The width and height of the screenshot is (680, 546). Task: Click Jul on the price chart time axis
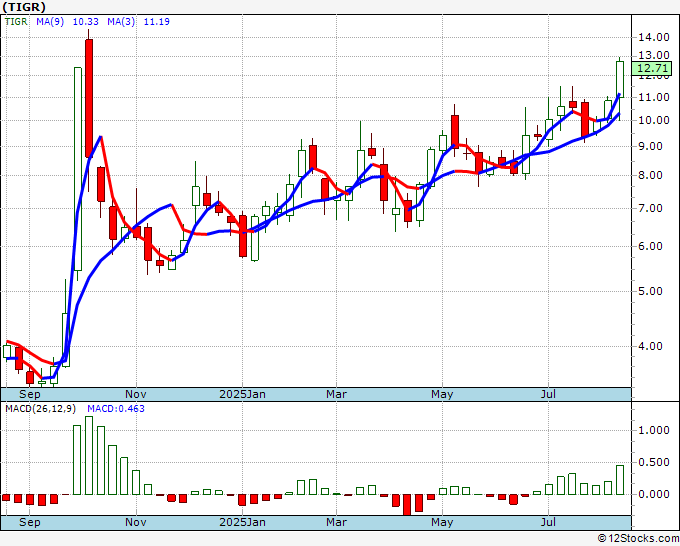(x=549, y=394)
